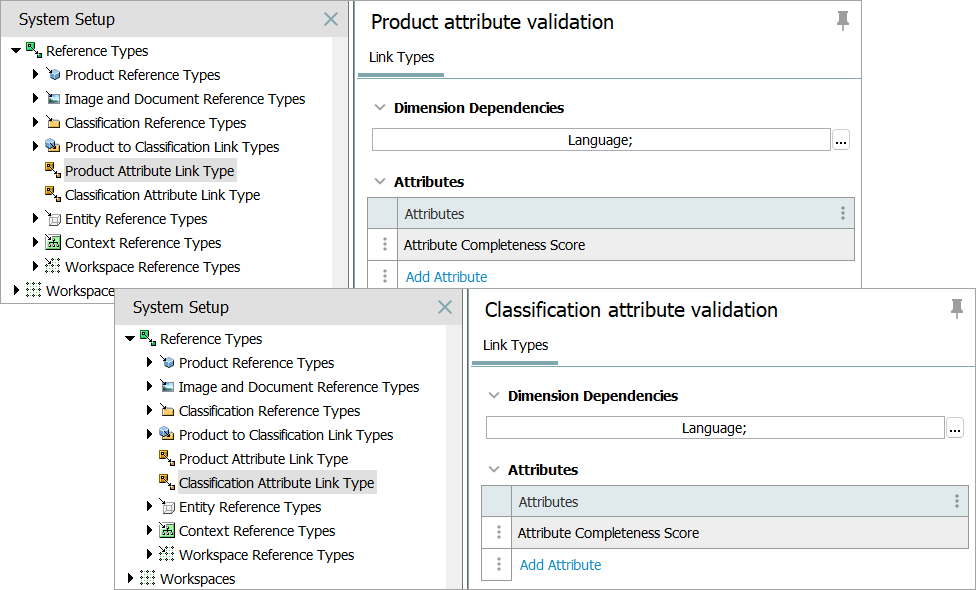Click Context Reference Types icon in lower tree

tap(167, 530)
